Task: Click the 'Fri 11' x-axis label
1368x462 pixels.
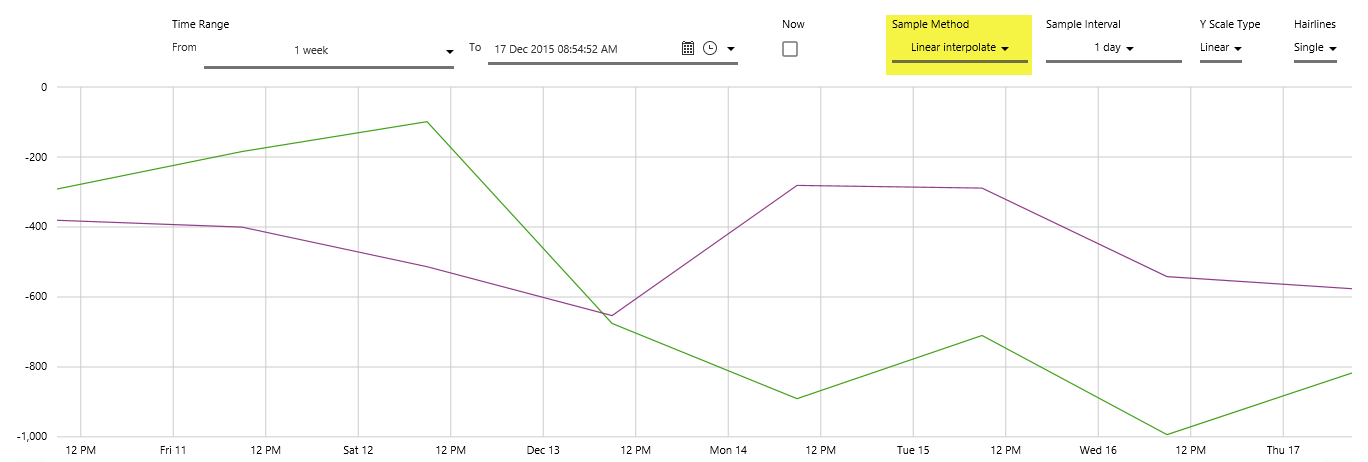Action: [x=173, y=450]
